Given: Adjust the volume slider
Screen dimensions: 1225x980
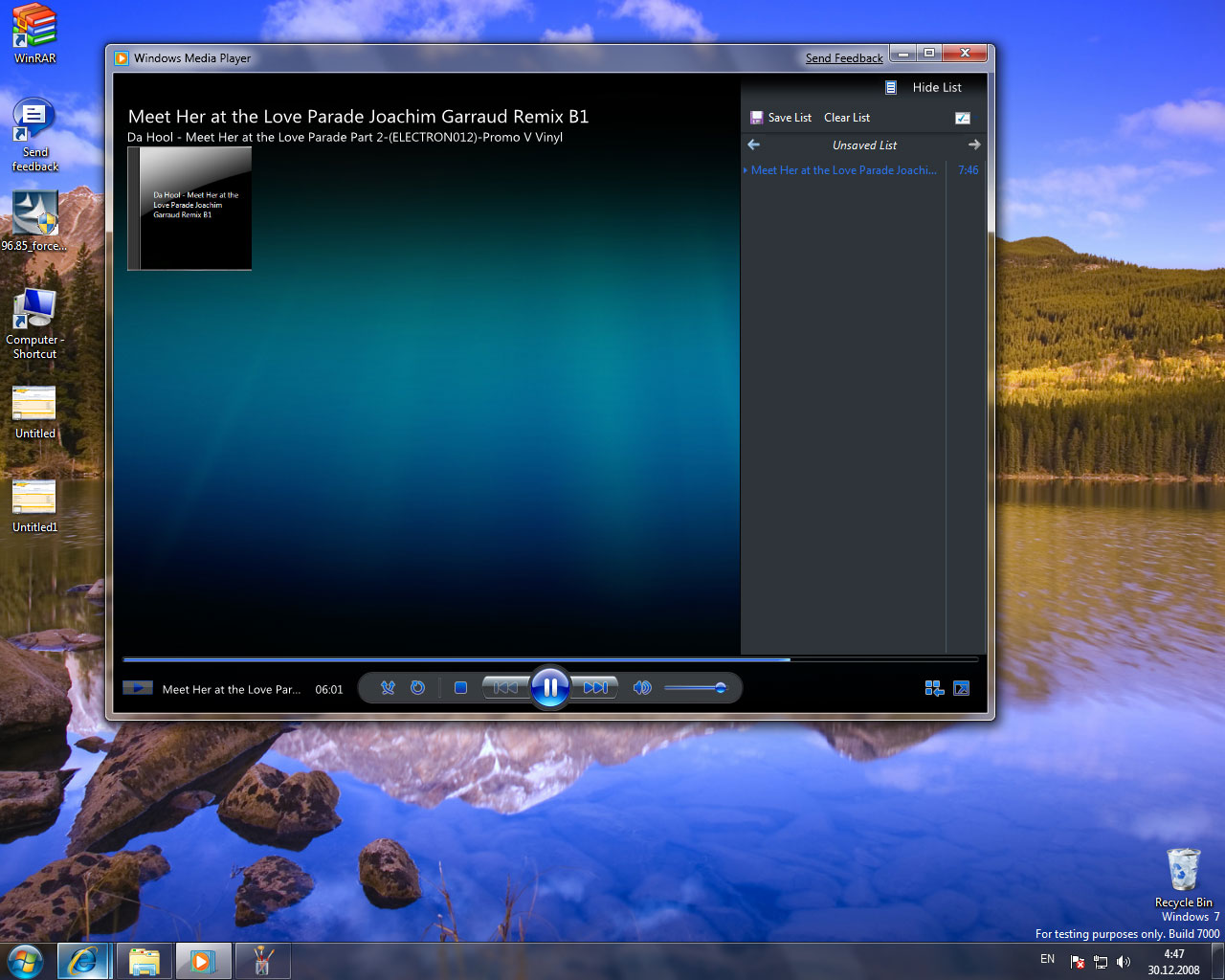Looking at the screenshot, I should pos(696,688).
